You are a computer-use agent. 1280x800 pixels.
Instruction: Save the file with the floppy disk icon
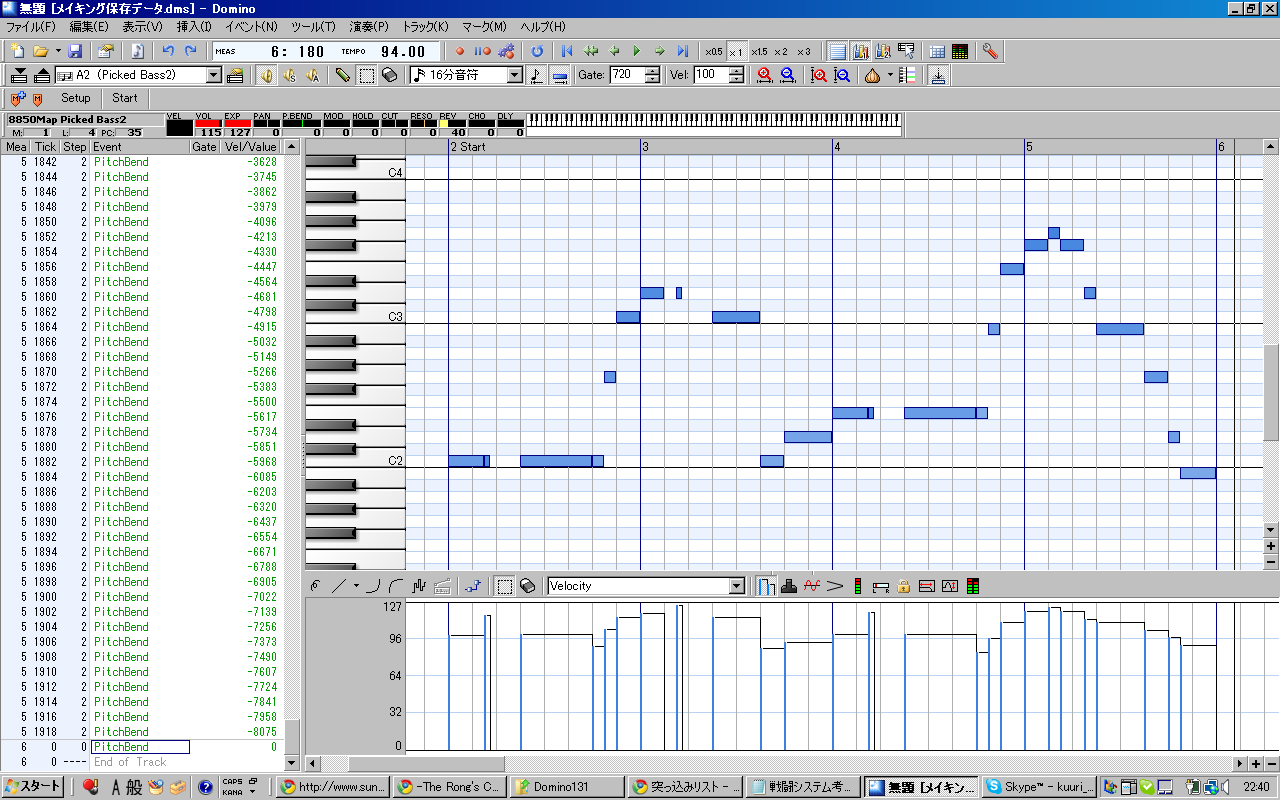(x=76, y=51)
